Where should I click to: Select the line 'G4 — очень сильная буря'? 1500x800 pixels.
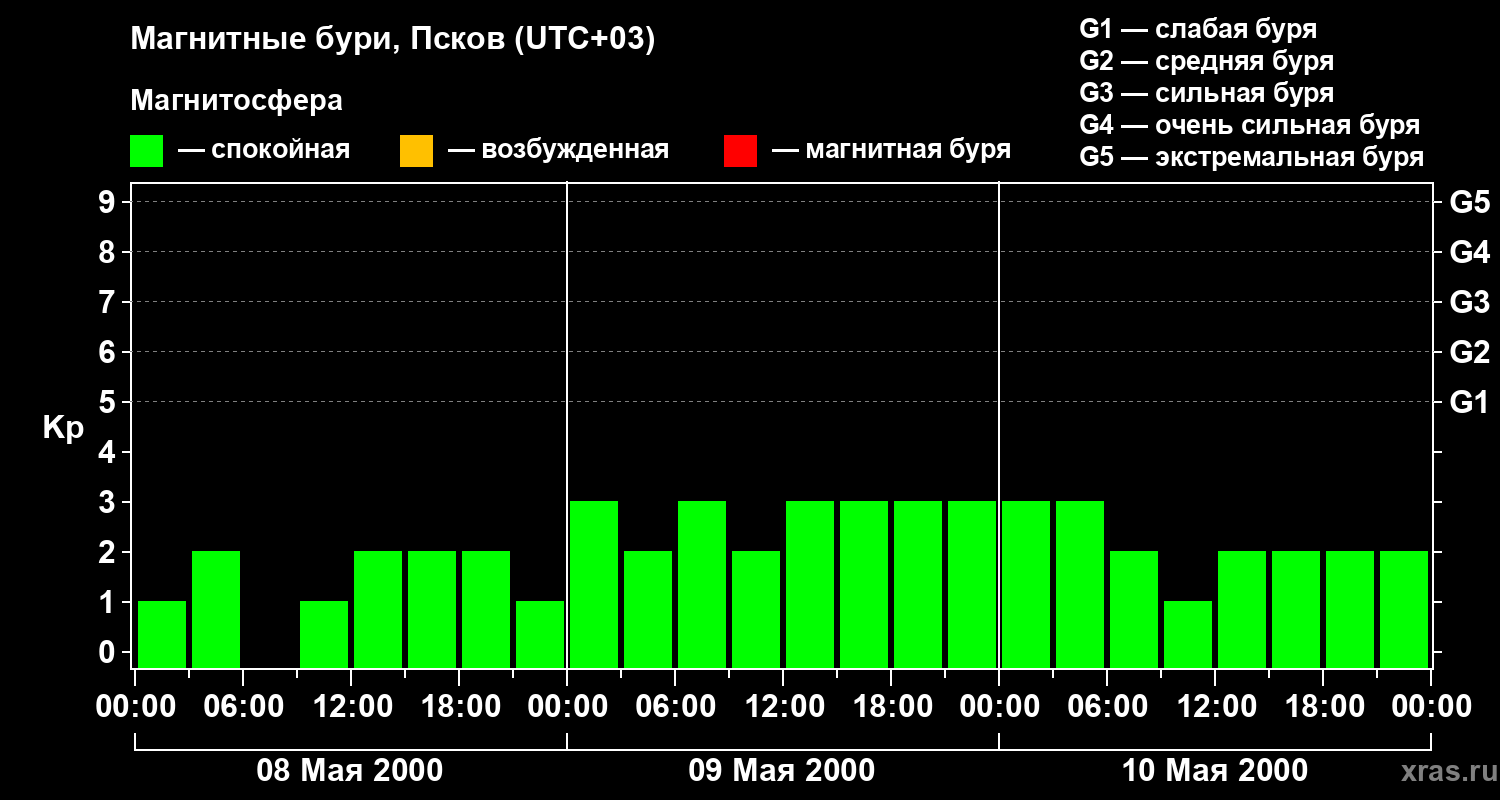pyautogui.click(x=1249, y=125)
